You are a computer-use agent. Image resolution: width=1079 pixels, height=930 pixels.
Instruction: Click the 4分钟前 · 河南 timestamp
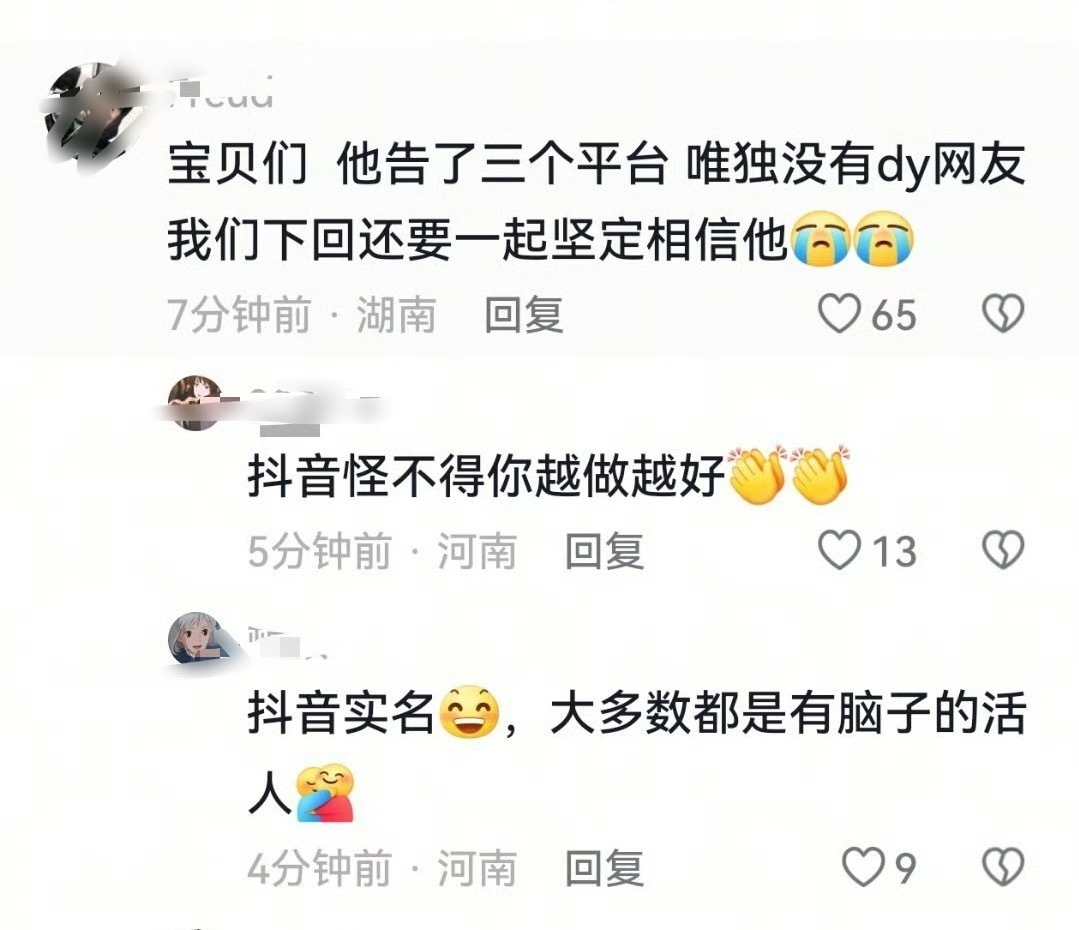point(382,868)
